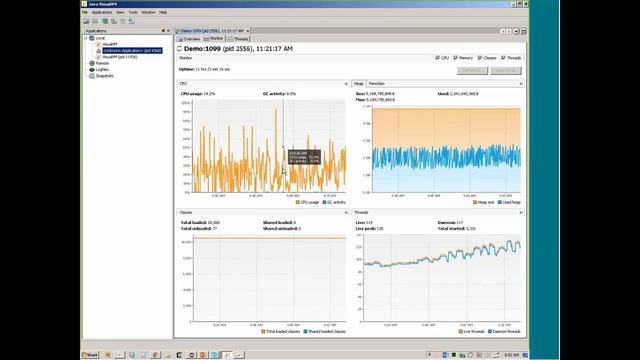Viewport: 640px width, 360px height.
Task: Click the Remote hosts node icon
Action: 92,63
